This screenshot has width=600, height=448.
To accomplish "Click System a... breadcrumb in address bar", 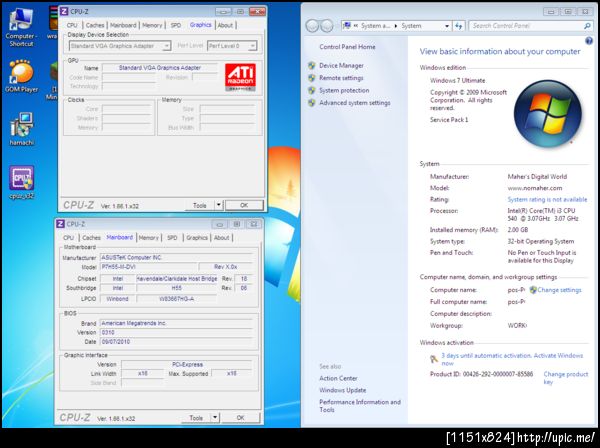I will pyautogui.click(x=375, y=26).
